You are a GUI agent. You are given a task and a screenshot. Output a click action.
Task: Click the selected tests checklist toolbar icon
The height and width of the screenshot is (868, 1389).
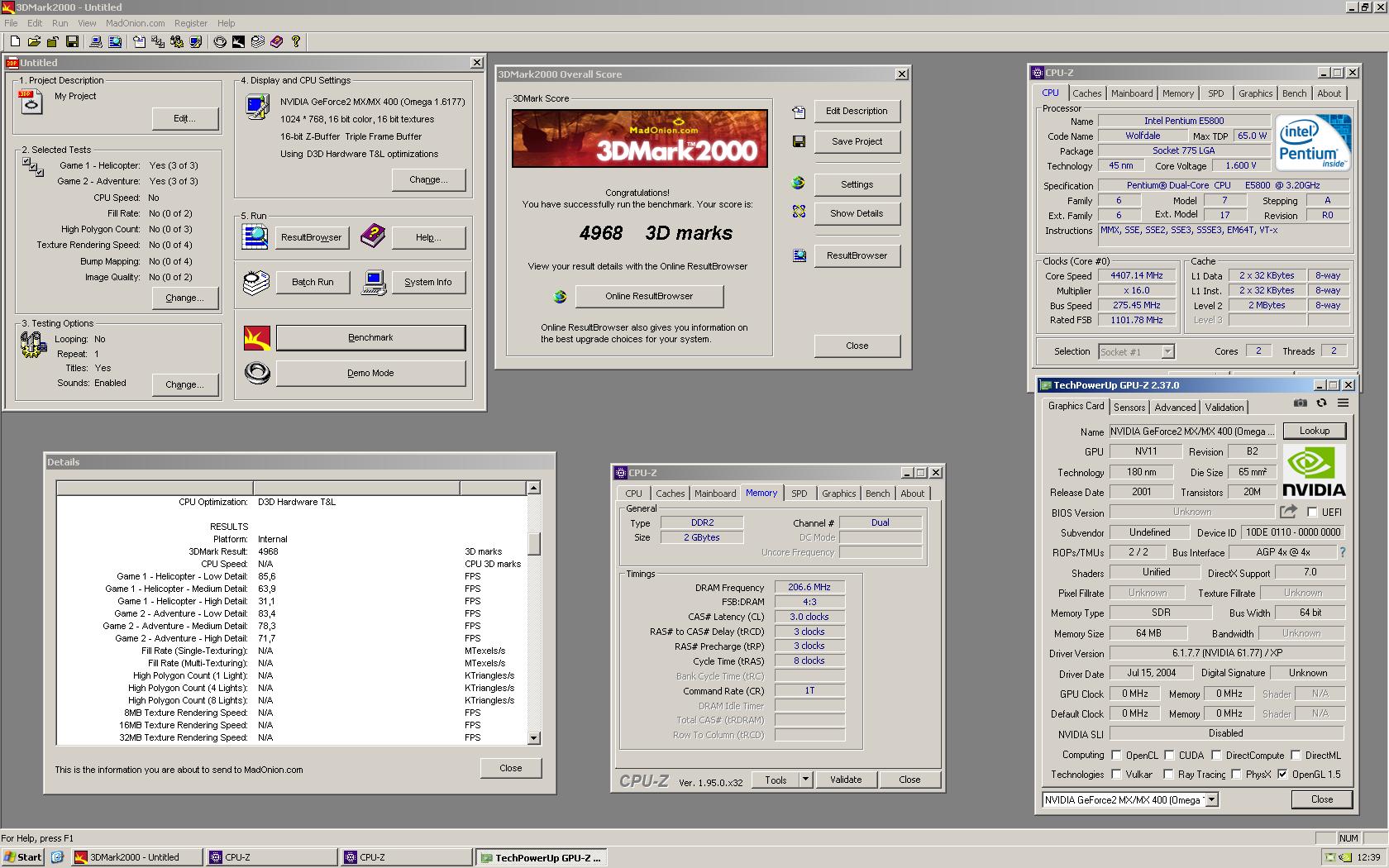point(158,41)
